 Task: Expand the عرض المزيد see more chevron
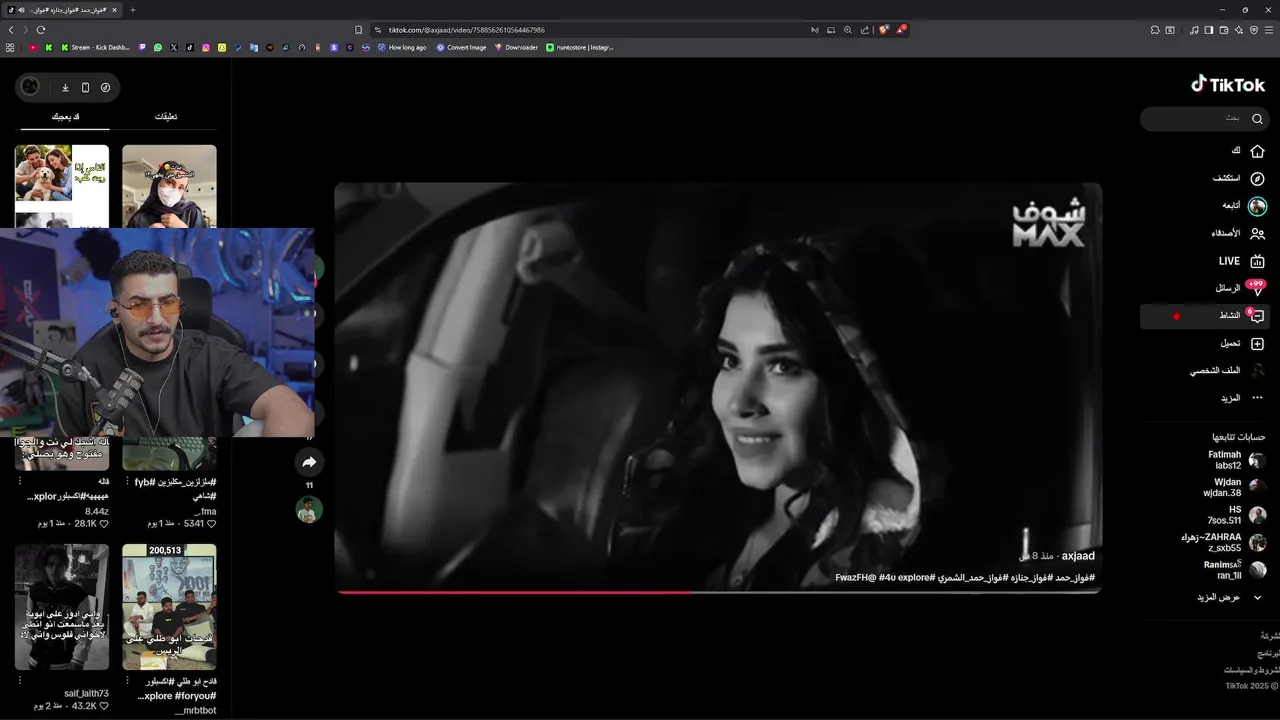pyautogui.click(x=1257, y=597)
